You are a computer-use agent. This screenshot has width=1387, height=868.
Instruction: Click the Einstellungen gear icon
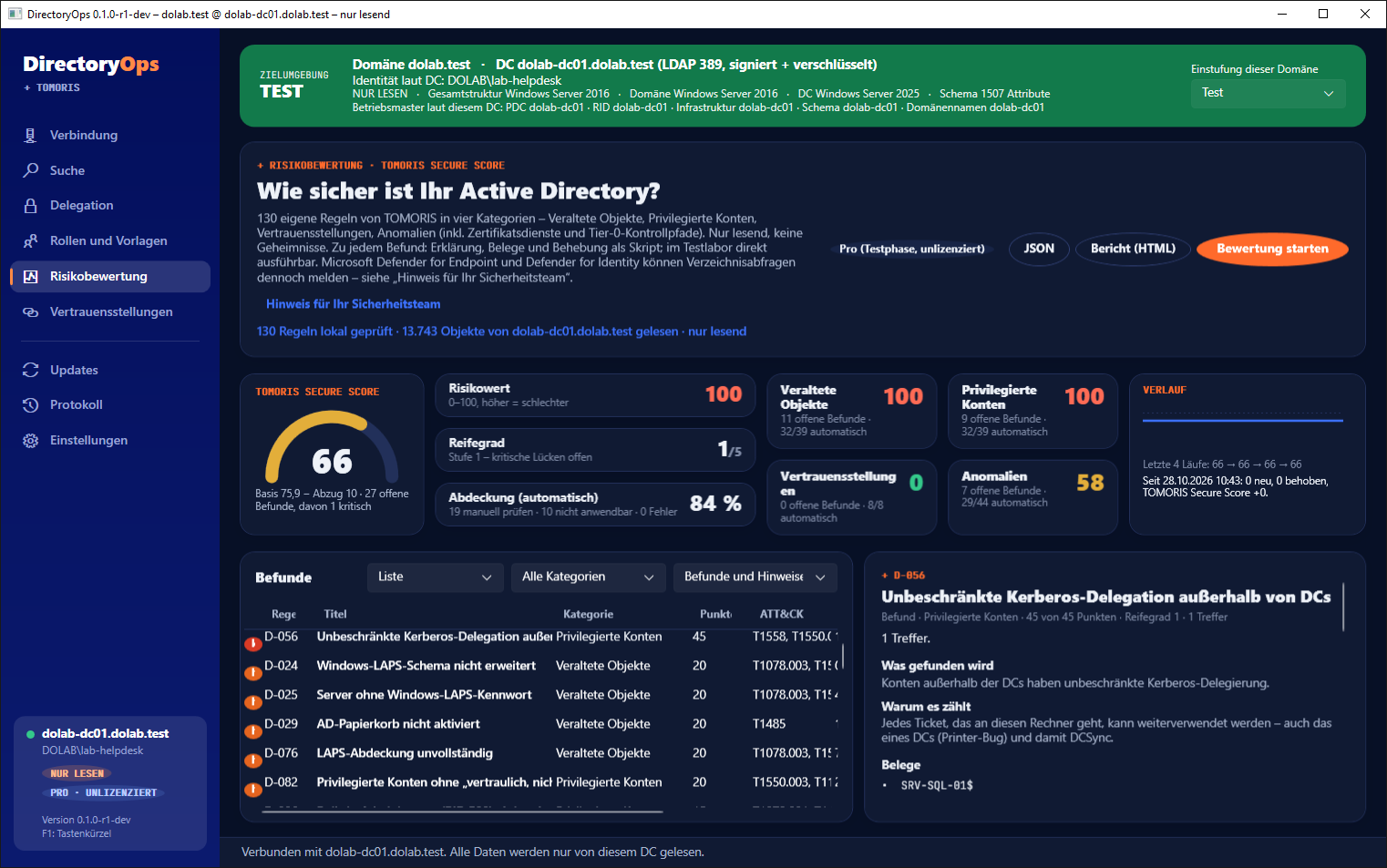pyautogui.click(x=31, y=441)
